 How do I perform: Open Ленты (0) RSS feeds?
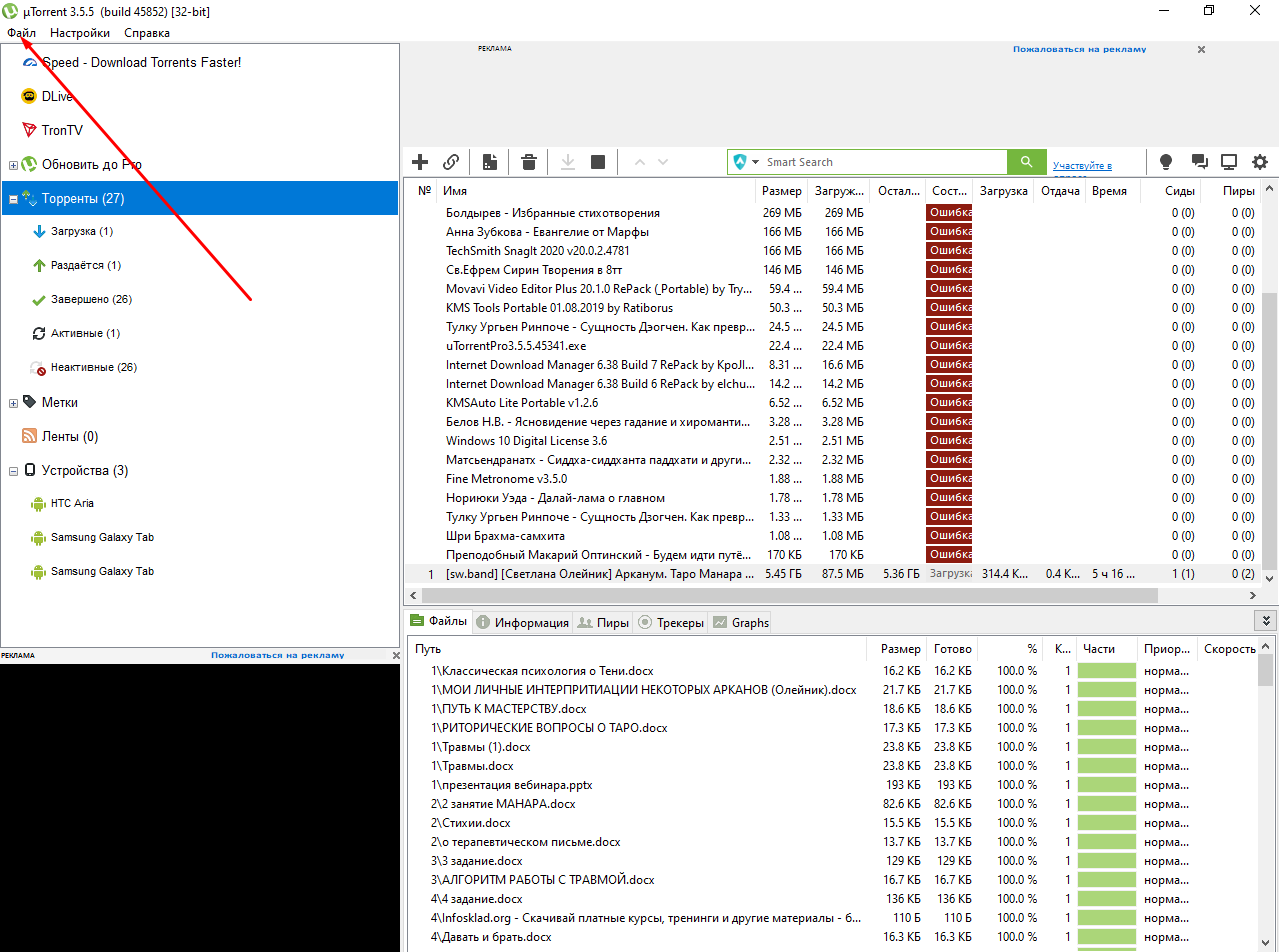pyautogui.click(x=59, y=436)
